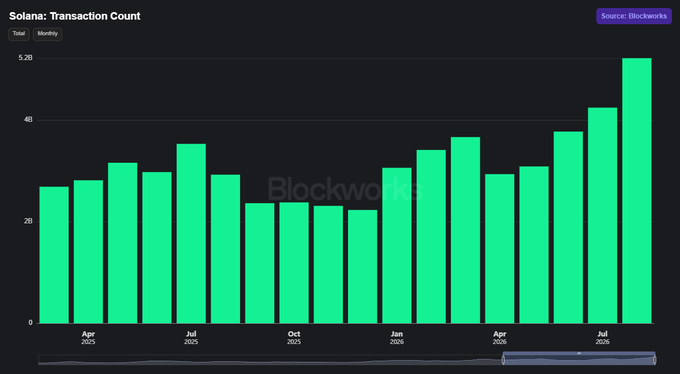The width and height of the screenshot is (680, 374).
Task: Click the April 2025 bar
Action: click(88, 252)
